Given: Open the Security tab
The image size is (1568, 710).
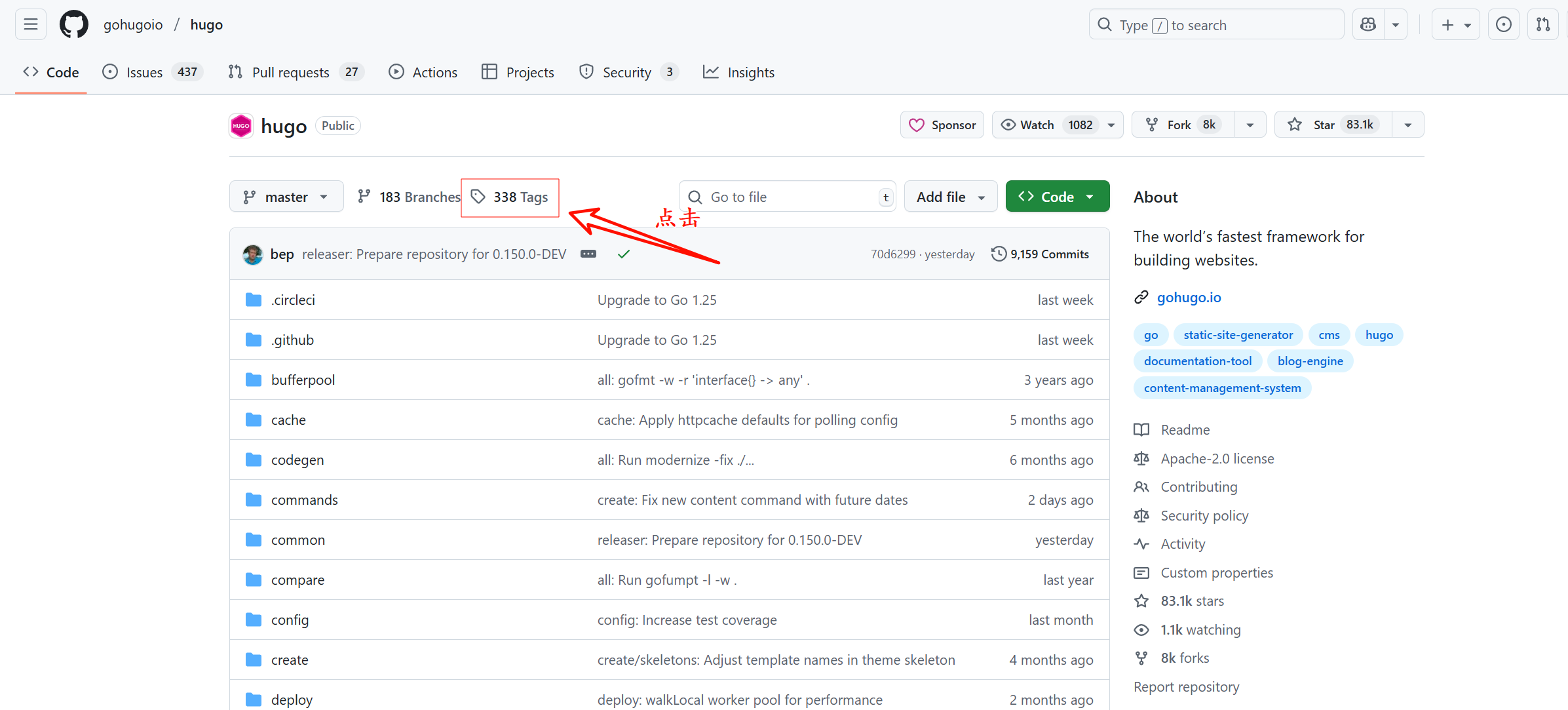Looking at the screenshot, I should (x=628, y=72).
